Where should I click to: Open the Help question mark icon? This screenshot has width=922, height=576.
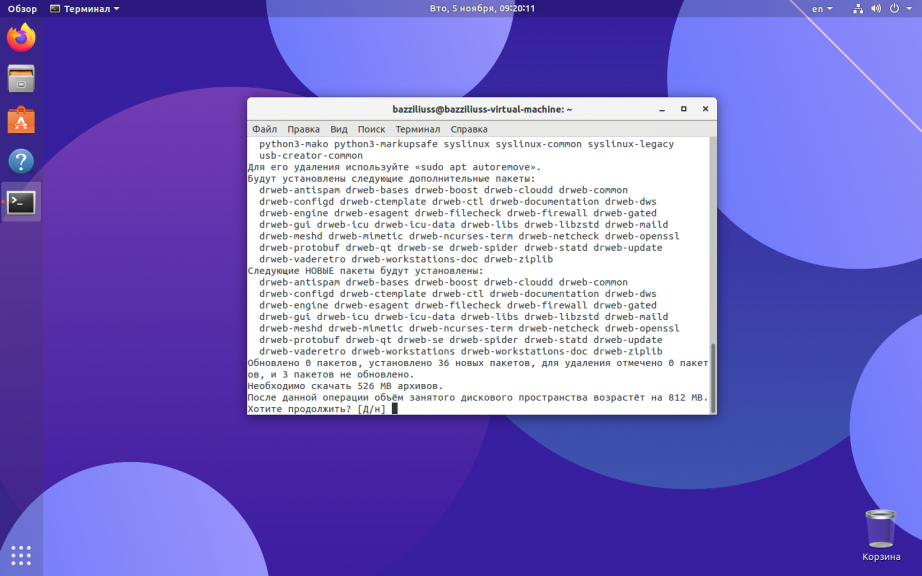coord(21,161)
